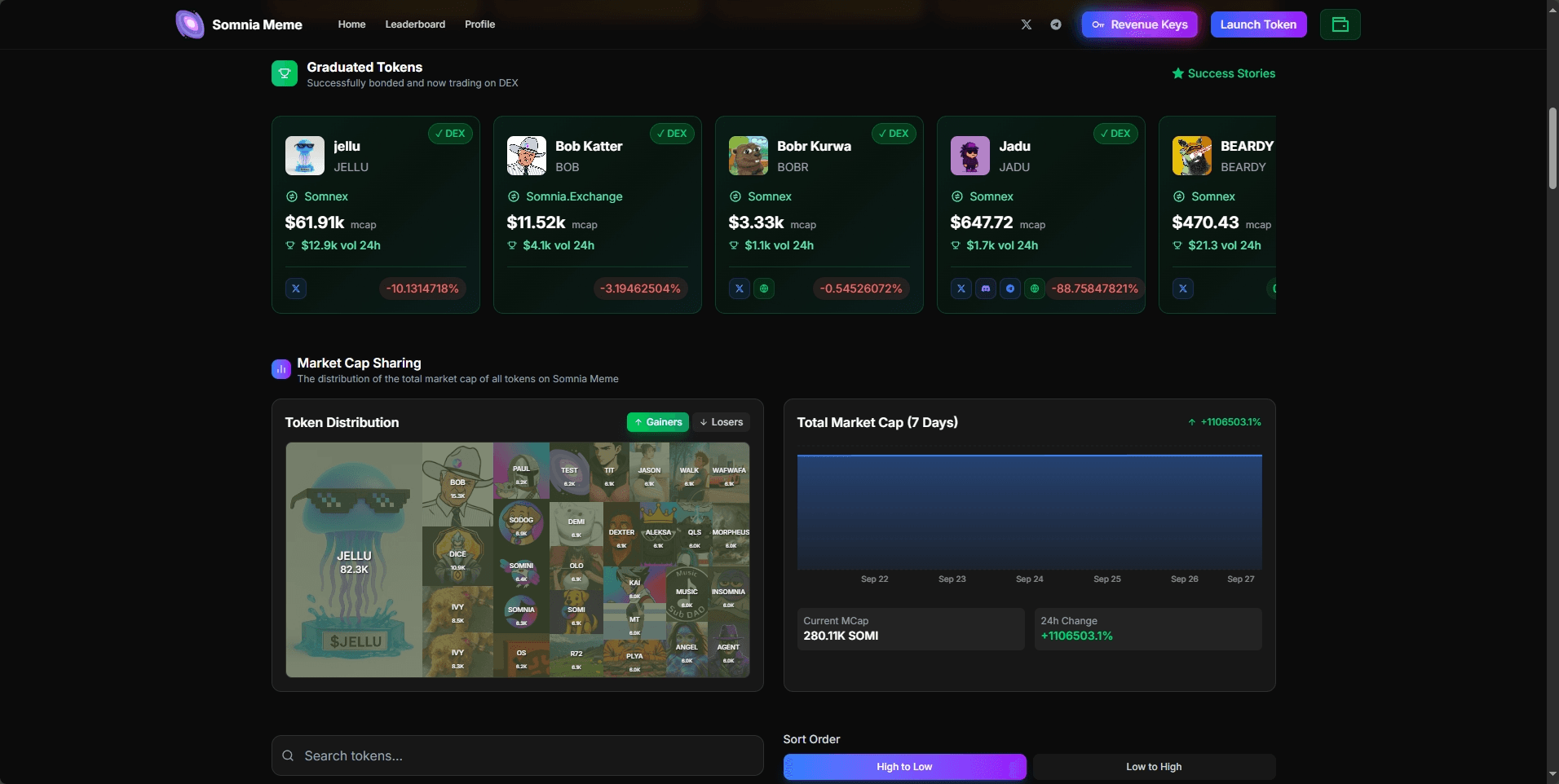Select High to Low sort order
Screen dimensions: 1559x784
[x=904, y=767]
